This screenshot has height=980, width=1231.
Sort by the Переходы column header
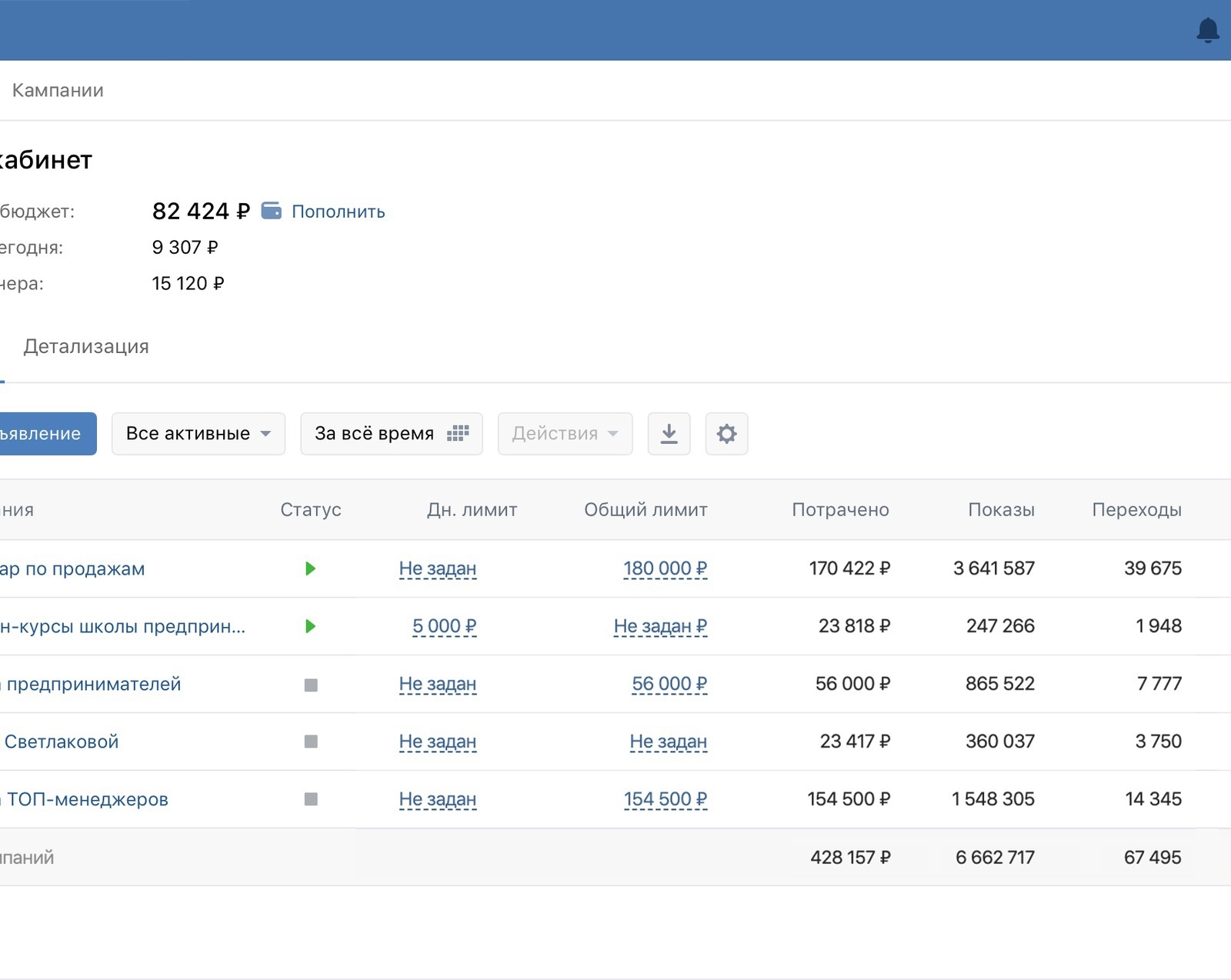[1137, 509]
